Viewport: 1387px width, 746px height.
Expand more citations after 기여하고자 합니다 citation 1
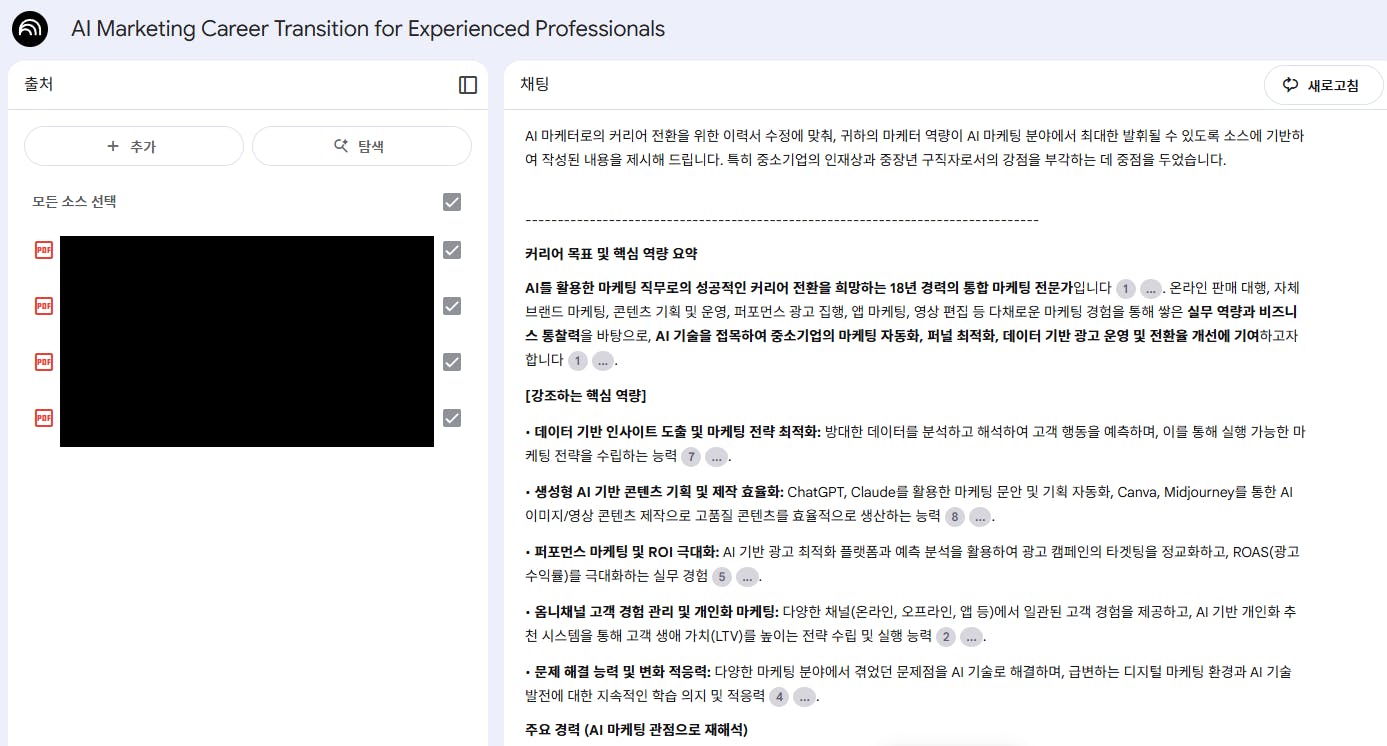tap(603, 360)
